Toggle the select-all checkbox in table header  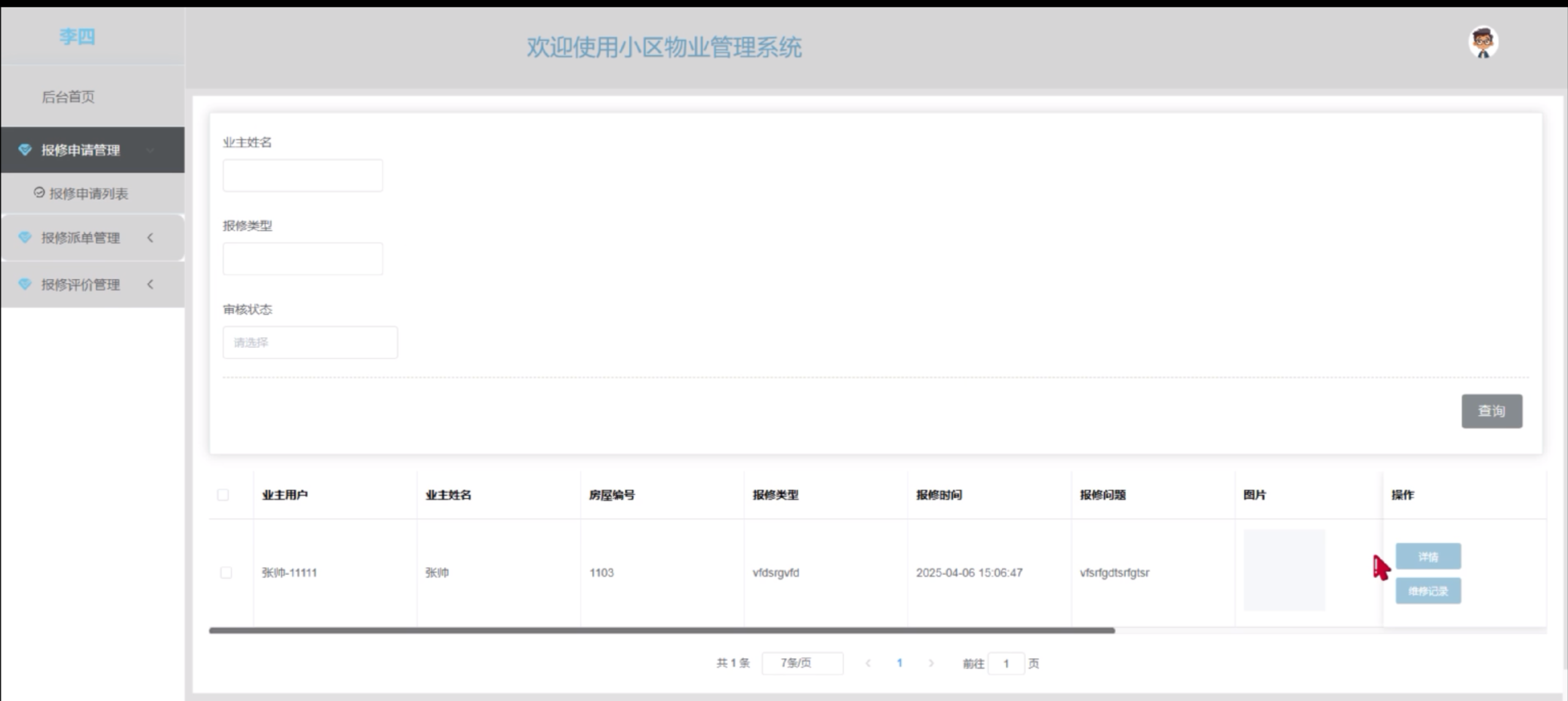pos(224,494)
